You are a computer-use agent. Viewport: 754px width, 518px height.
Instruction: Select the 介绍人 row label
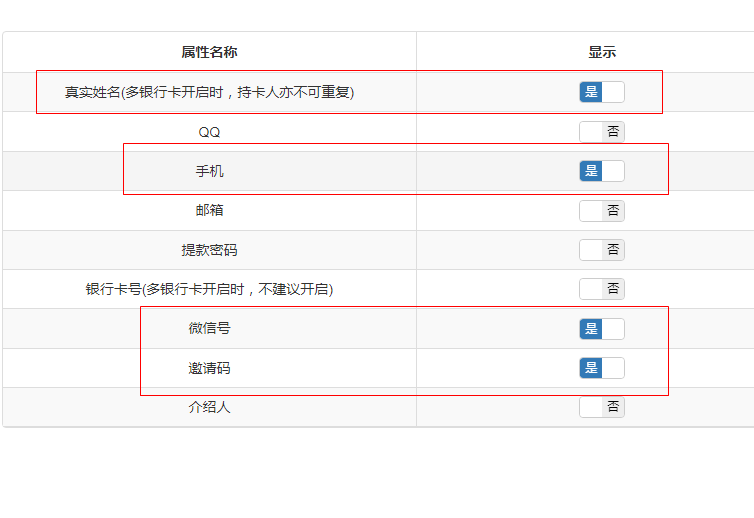click(x=209, y=407)
